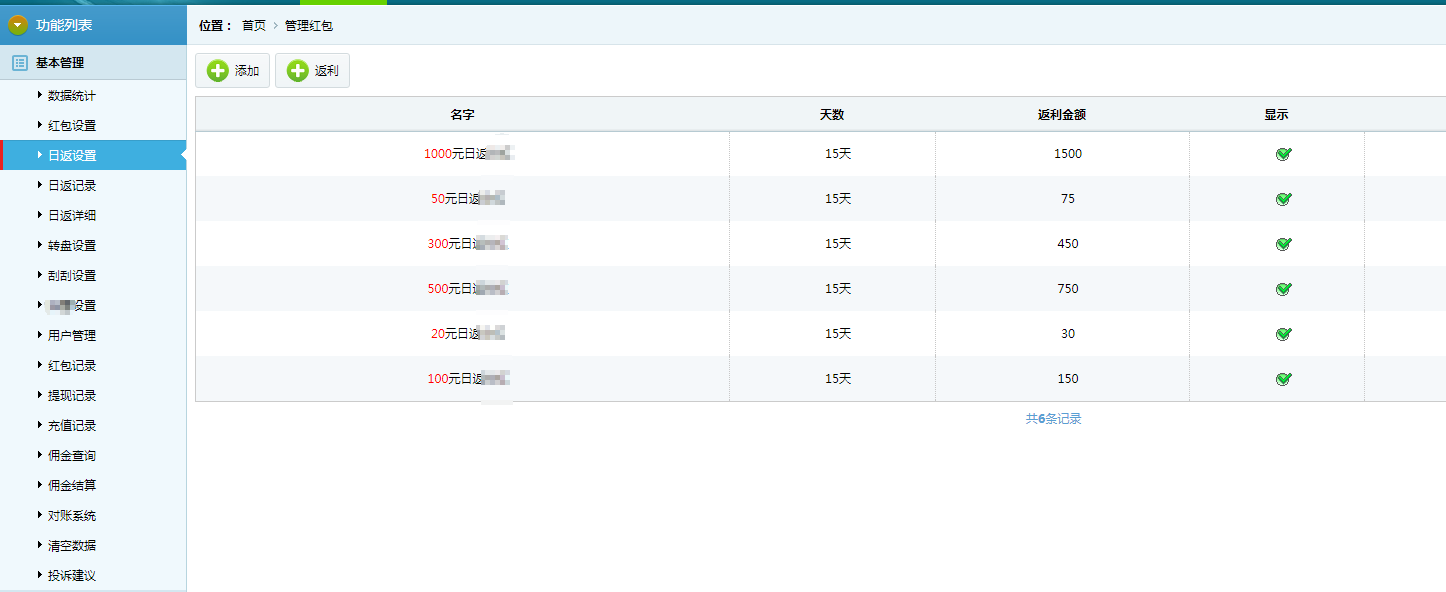Click the 75 rebate amount cell

point(1068,199)
